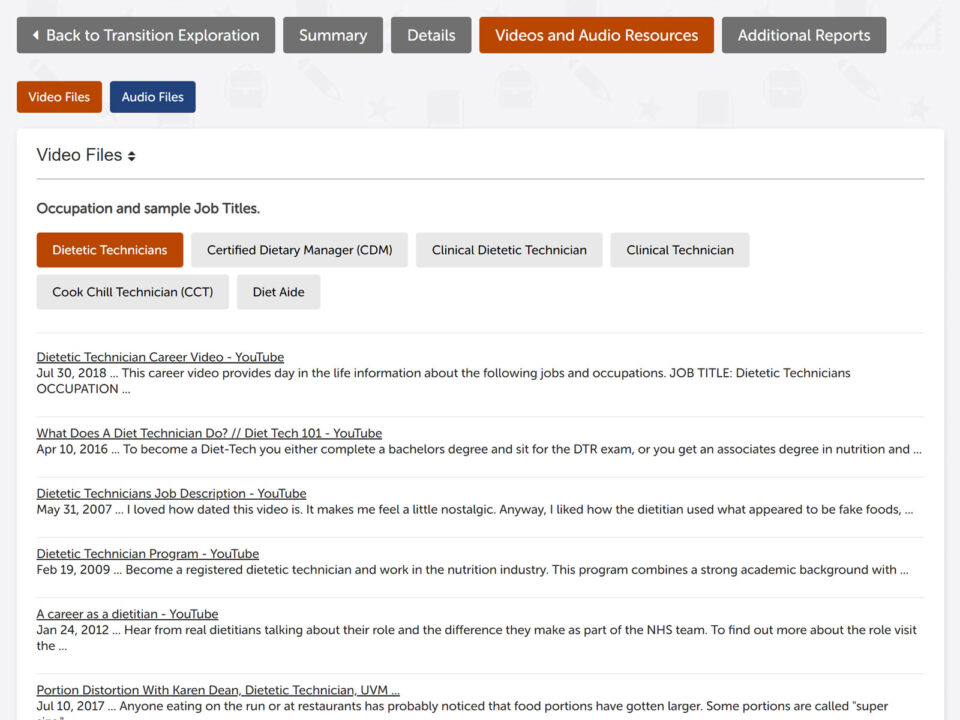The width and height of the screenshot is (960, 720).
Task: Select the Videos and Audio Resources tab
Action: coord(596,35)
